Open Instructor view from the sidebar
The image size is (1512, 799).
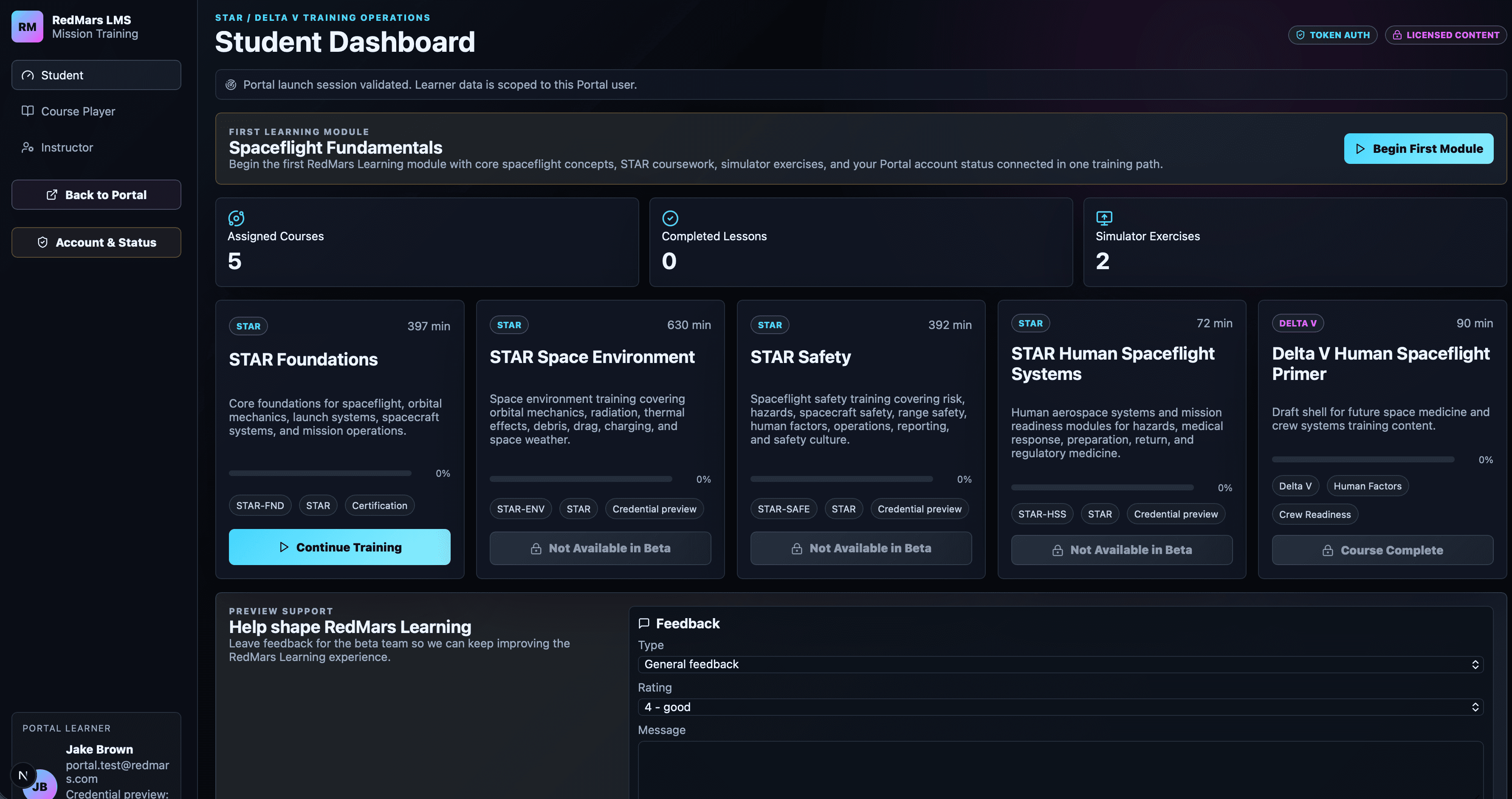pos(96,147)
